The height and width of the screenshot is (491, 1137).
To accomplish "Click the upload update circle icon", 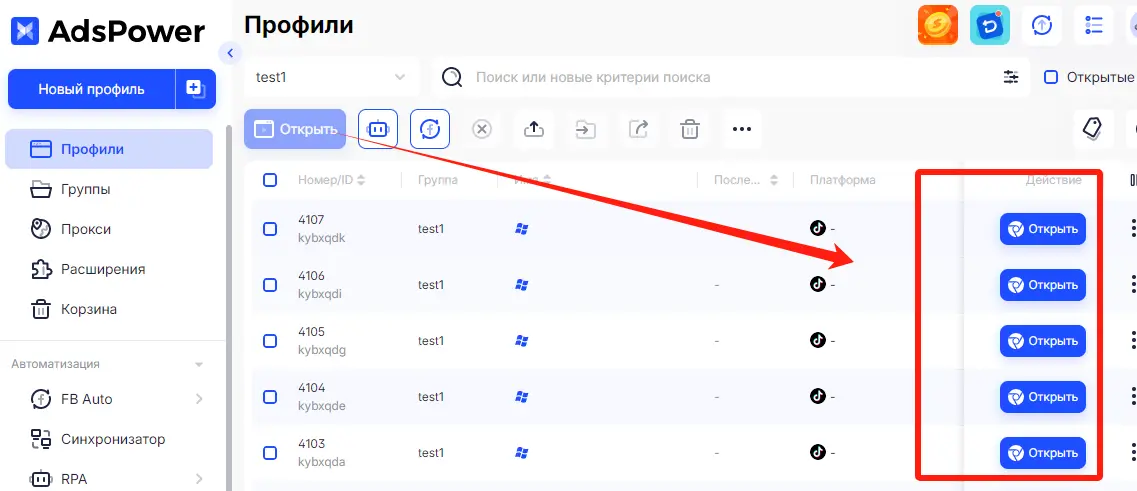I will click(x=1042, y=25).
